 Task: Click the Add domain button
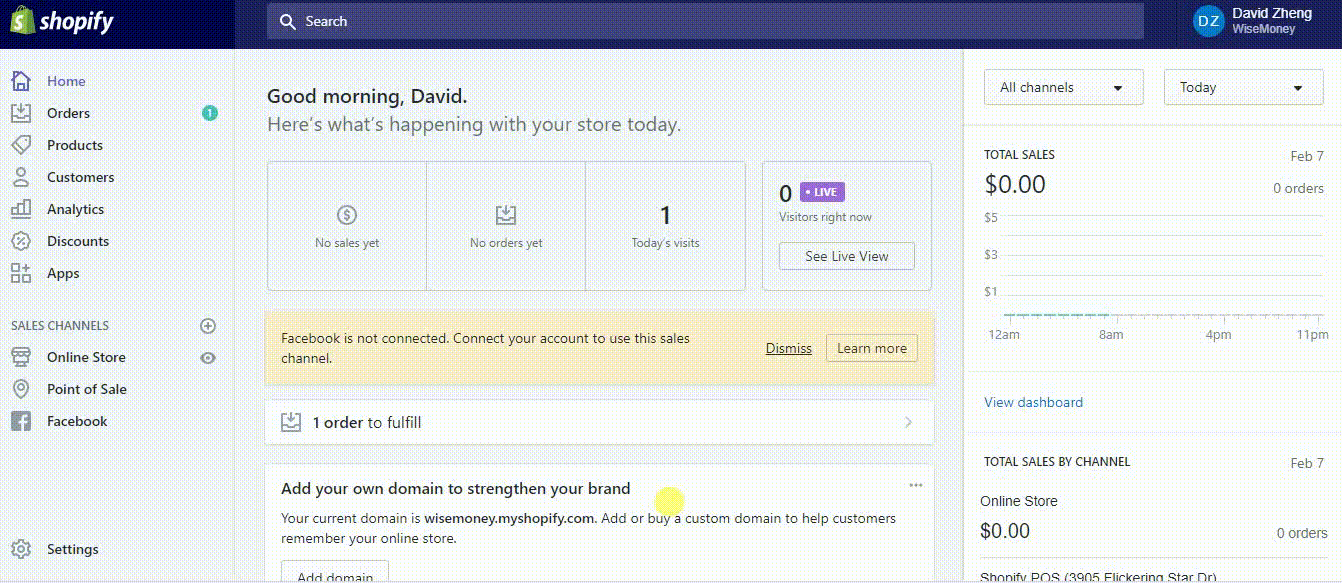334,572
